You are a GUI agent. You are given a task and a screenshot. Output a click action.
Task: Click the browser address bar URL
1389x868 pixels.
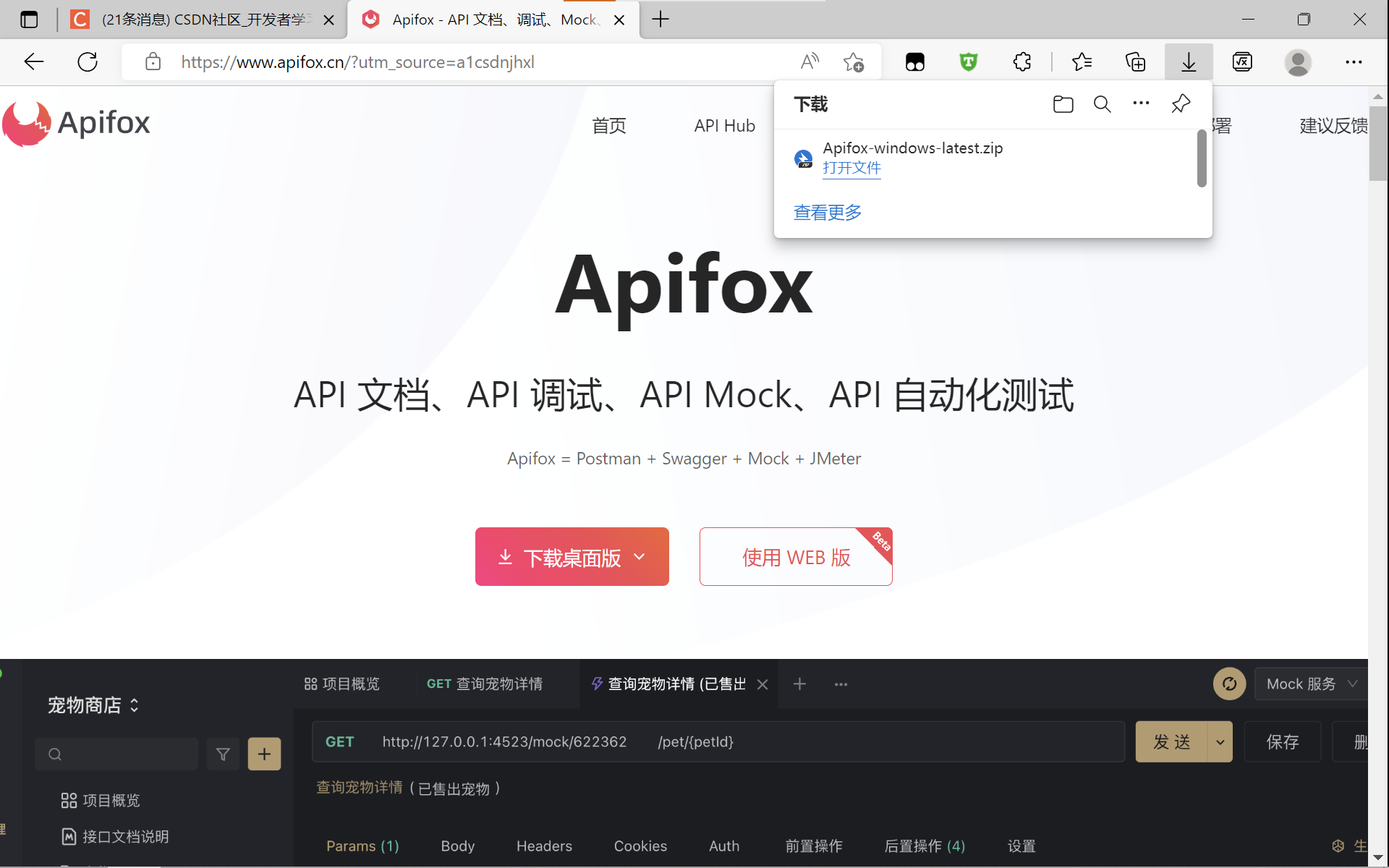(357, 62)
